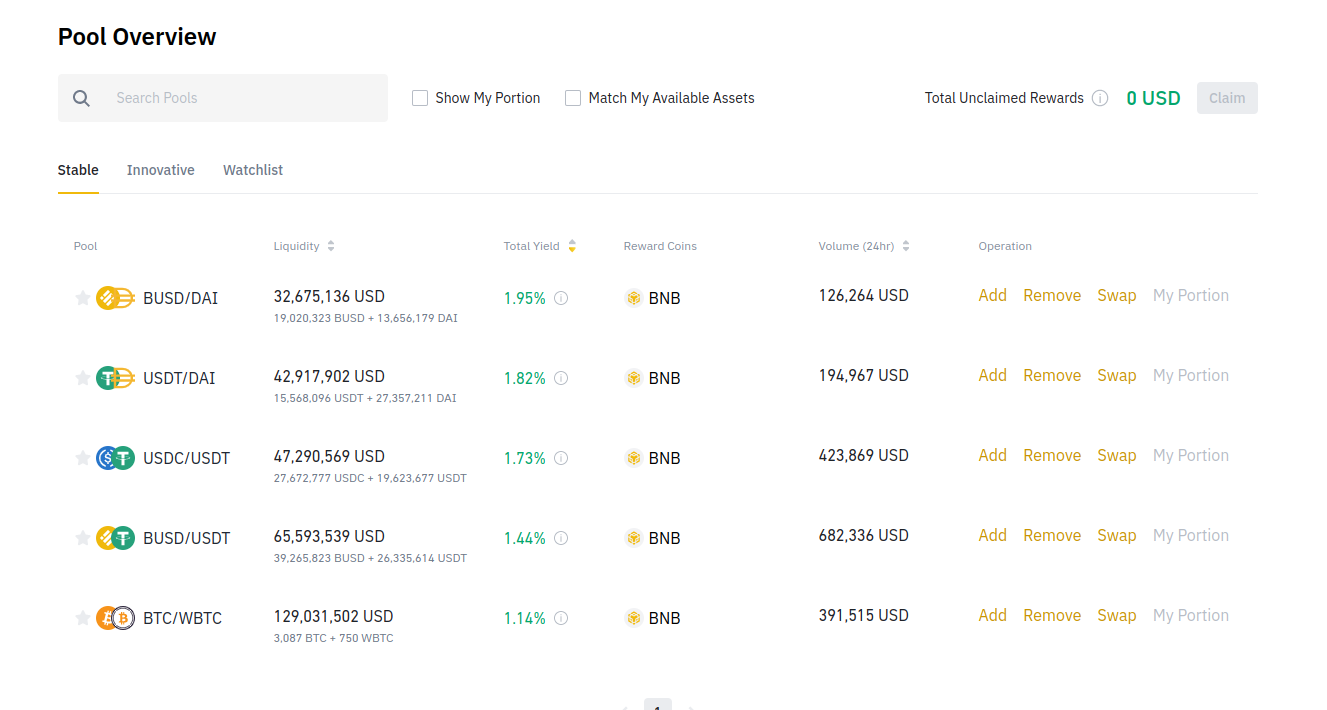Star the BUSD/USDT pool as favorite
This screenshot has width=1327, height=710.
[x=83, y=538]
